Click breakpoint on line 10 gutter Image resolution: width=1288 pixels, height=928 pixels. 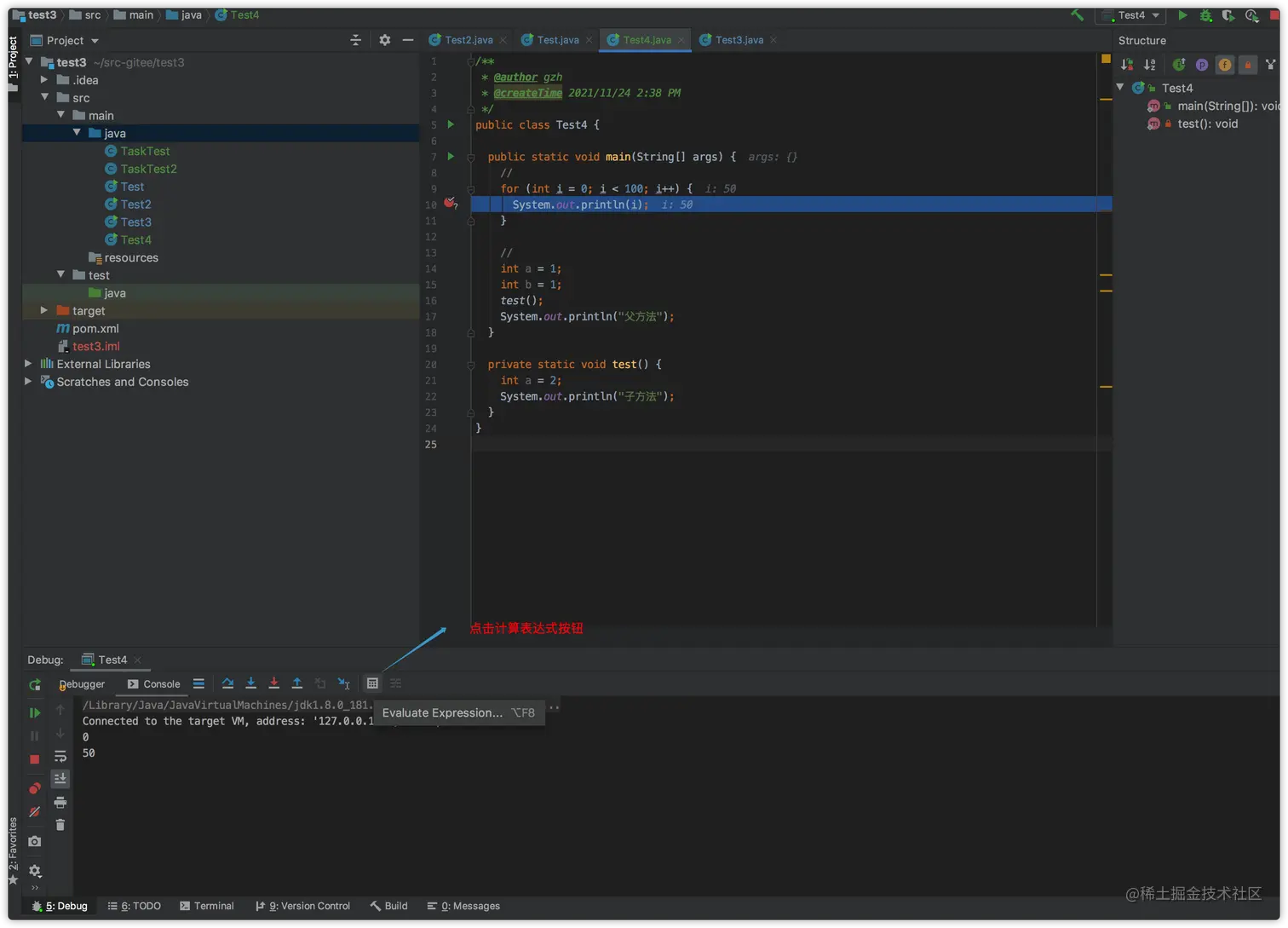(450, 204)
